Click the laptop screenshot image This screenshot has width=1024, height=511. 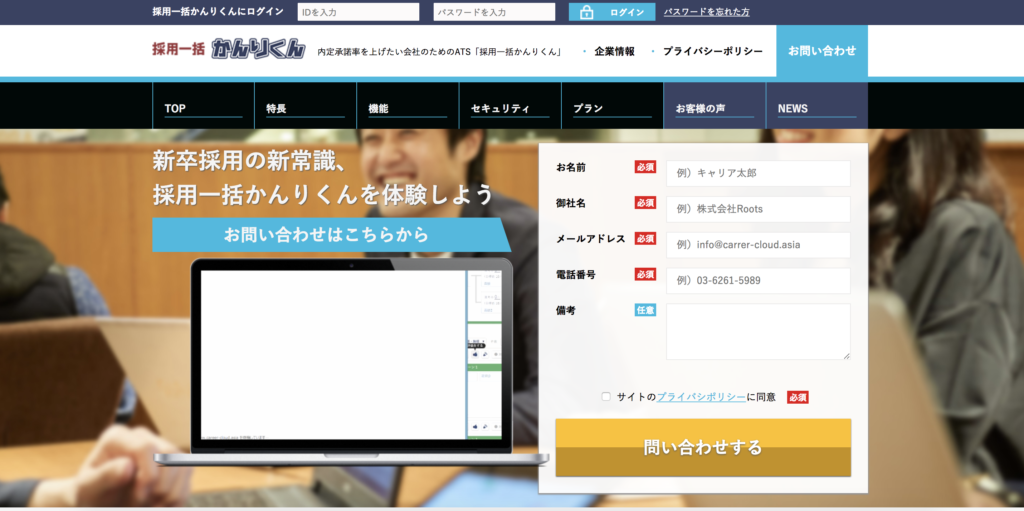click(x=351, y=362)
